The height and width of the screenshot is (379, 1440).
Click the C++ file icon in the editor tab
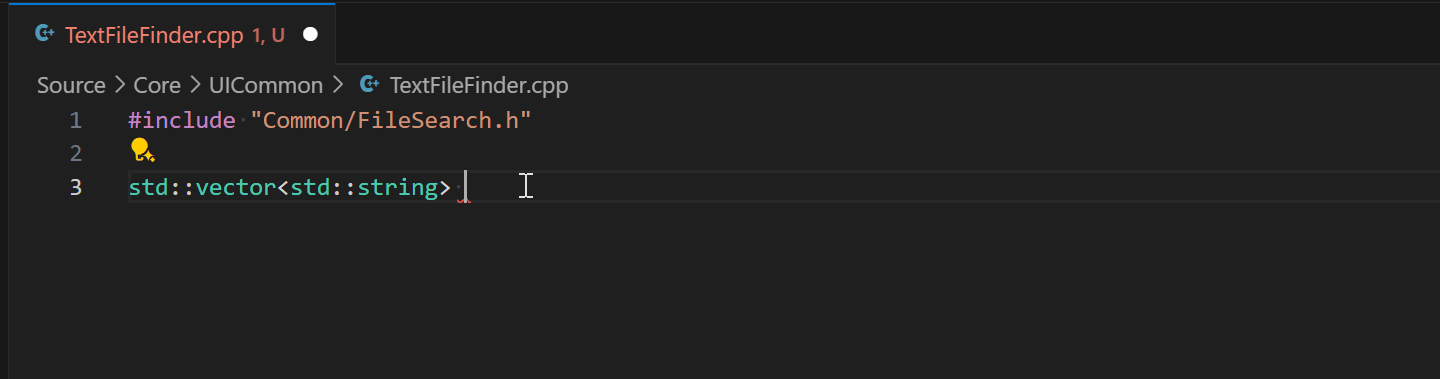[44, 34]
